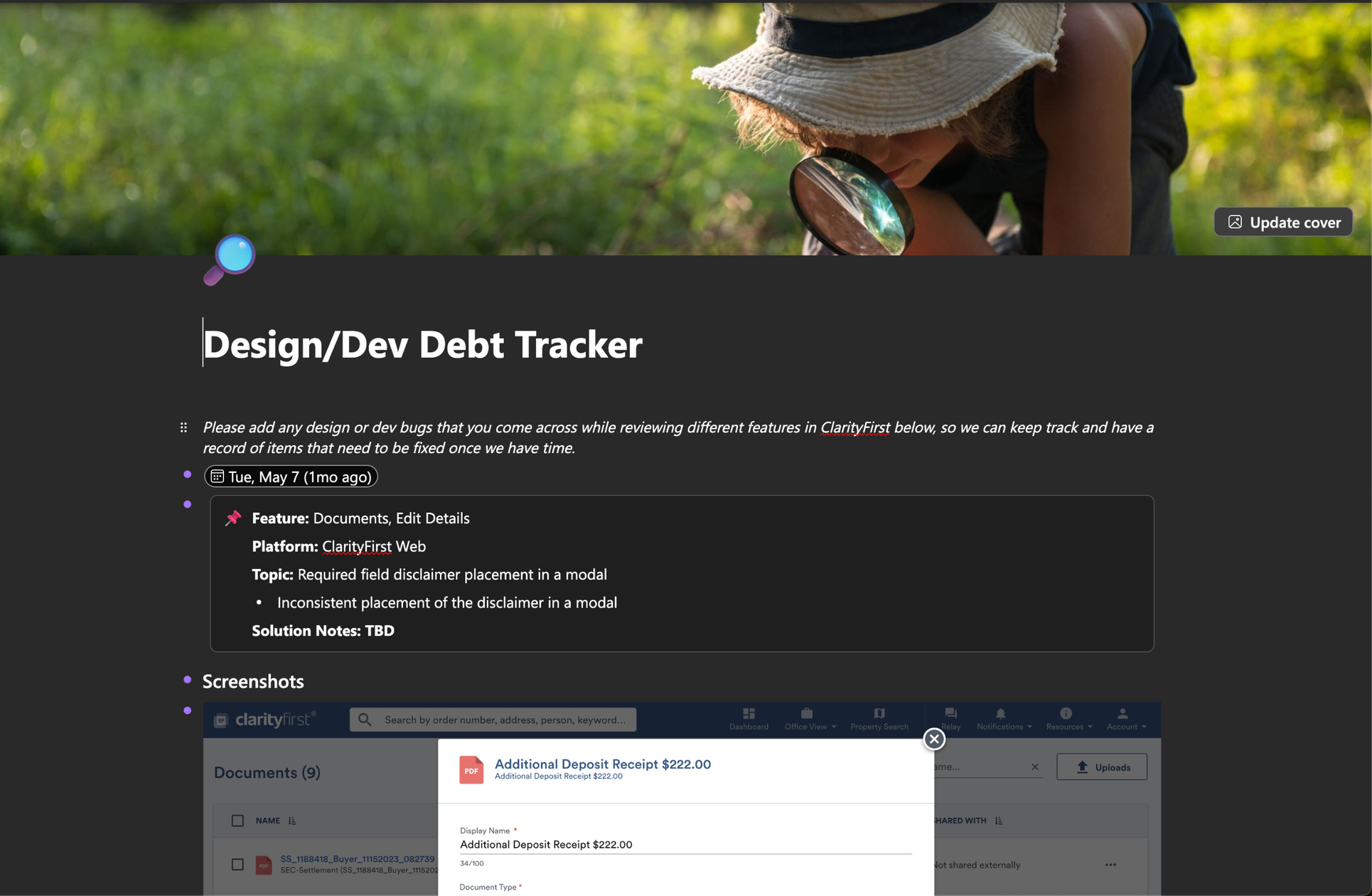The height and width of the screenshot is (896, 1372).
Task: Open the Tue, May 7 date chip
Action: (291, 476)
